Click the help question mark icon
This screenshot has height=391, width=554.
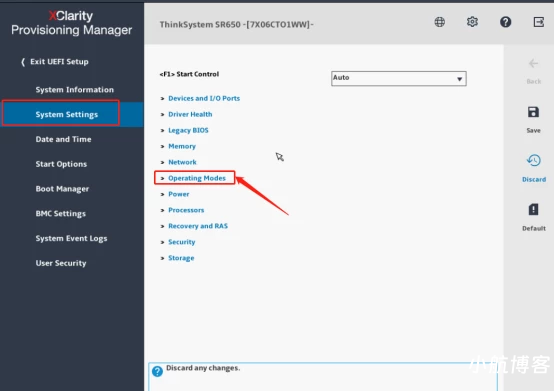point(506,22)
